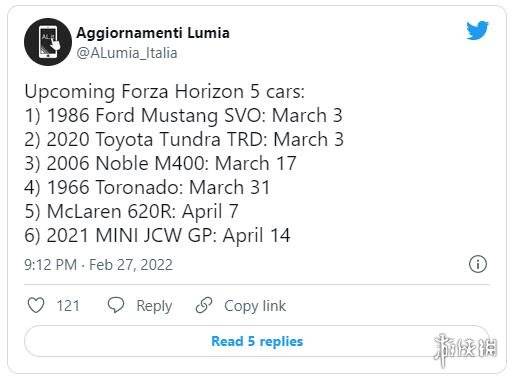Viewport: 512px width, 378px height.
Task: Visit the @ALumia_Italia handle
Action: (x=127, y=53)
